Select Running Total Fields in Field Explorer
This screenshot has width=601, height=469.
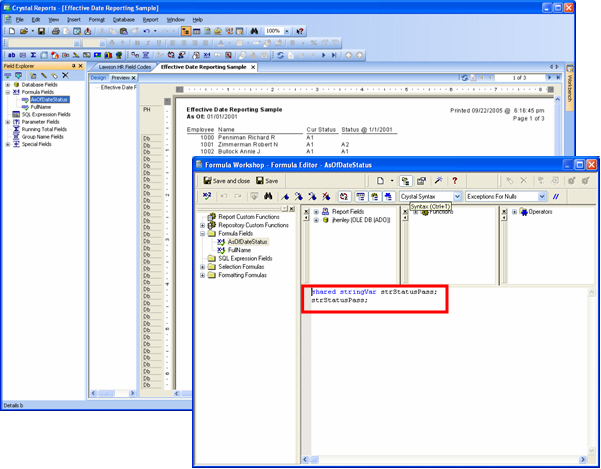(44, 130)
